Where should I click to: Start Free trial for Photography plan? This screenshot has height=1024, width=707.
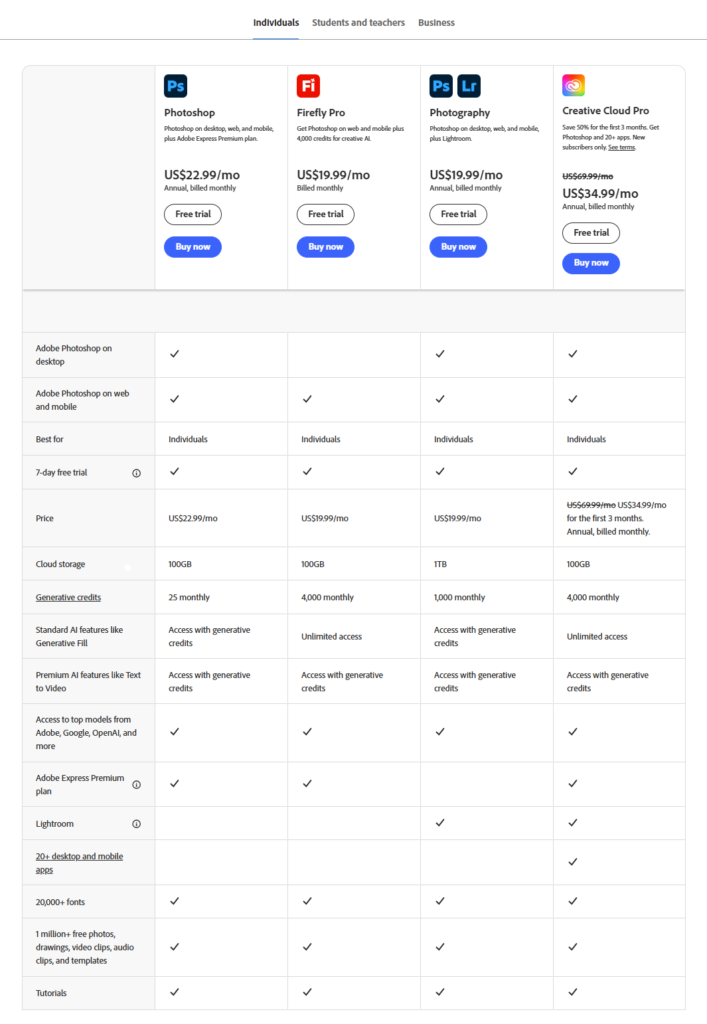click(458, 214)
